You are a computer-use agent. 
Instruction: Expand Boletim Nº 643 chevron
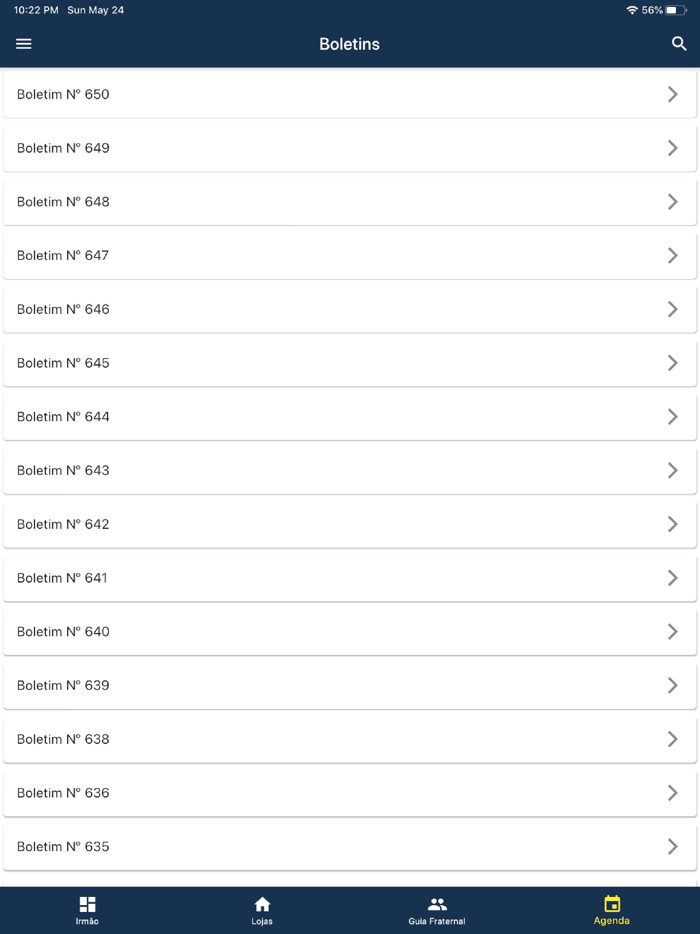coord(672,470)
